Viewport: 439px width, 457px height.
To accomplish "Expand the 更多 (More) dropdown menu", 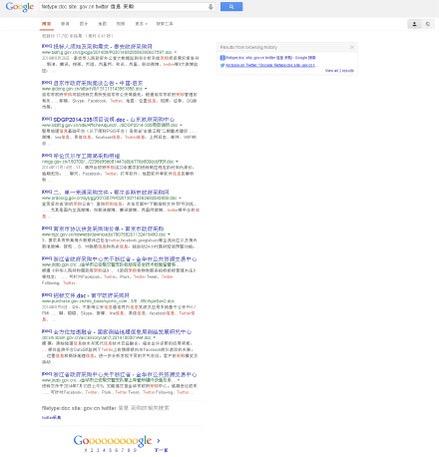I will 141,24.
